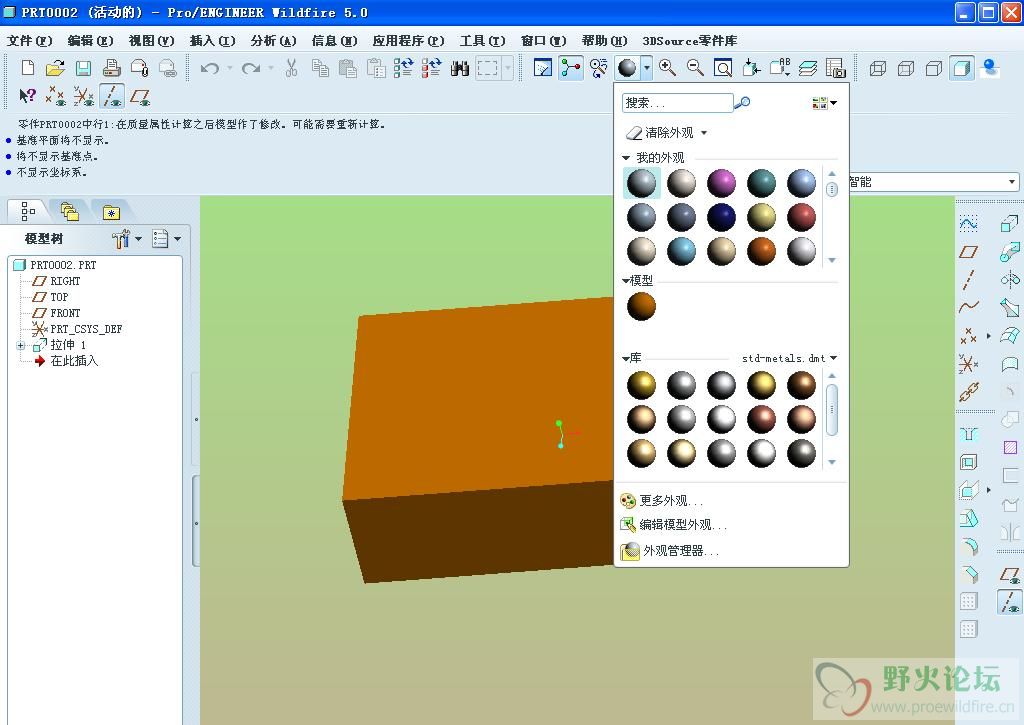This screenshot has width=1024, height=725.
Task: Click Clear Appearance button
Action: pyautogui.click(x=660, y=133)
